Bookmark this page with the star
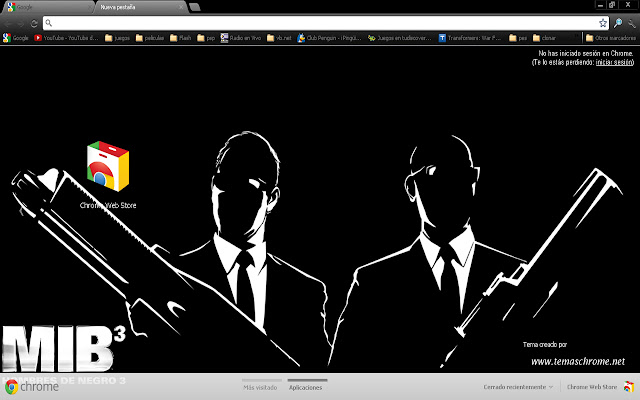 point(602,23)
